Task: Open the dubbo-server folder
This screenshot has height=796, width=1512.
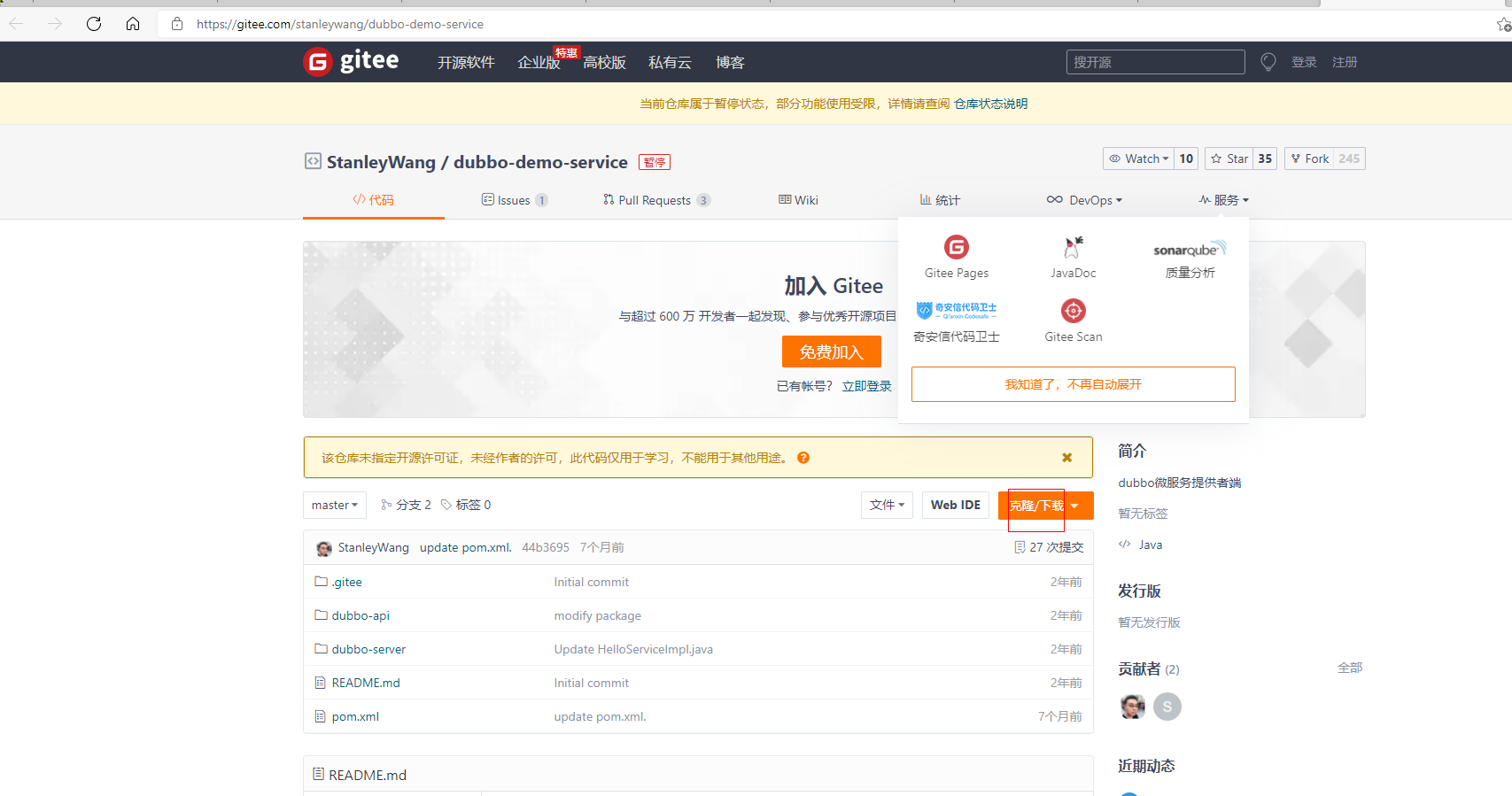Action: click(368, 649)
